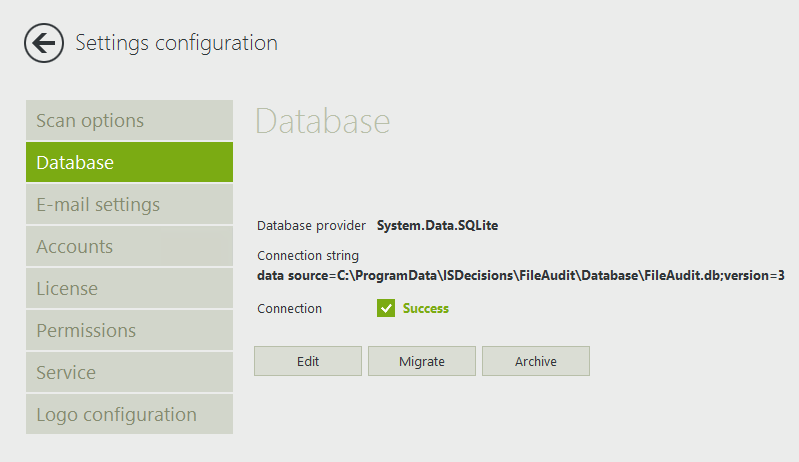The image size is (799, 462).
Task: Click the green Success status text
Action: 426,308
